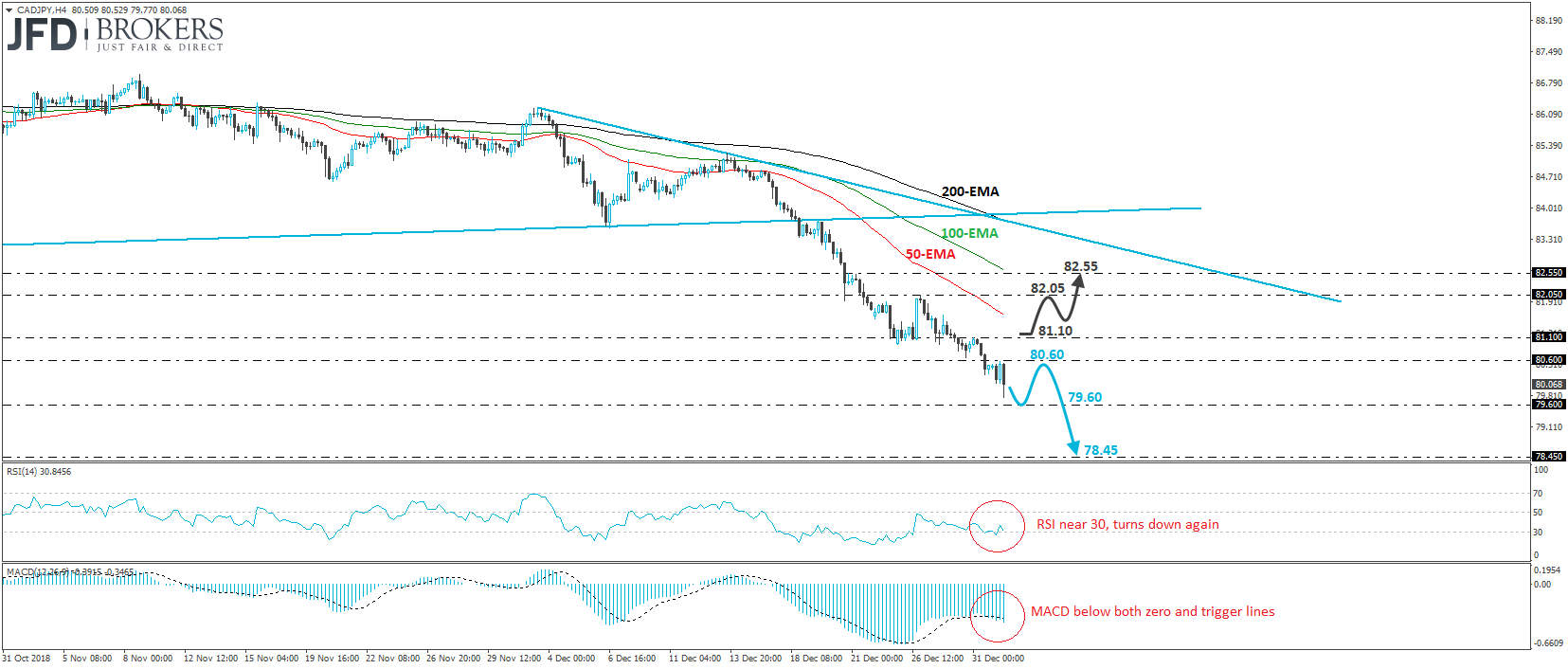Viewport: 1568px width, 669px height.
Task: Click 84.710 on the price axis
Action: [1548, 176]
